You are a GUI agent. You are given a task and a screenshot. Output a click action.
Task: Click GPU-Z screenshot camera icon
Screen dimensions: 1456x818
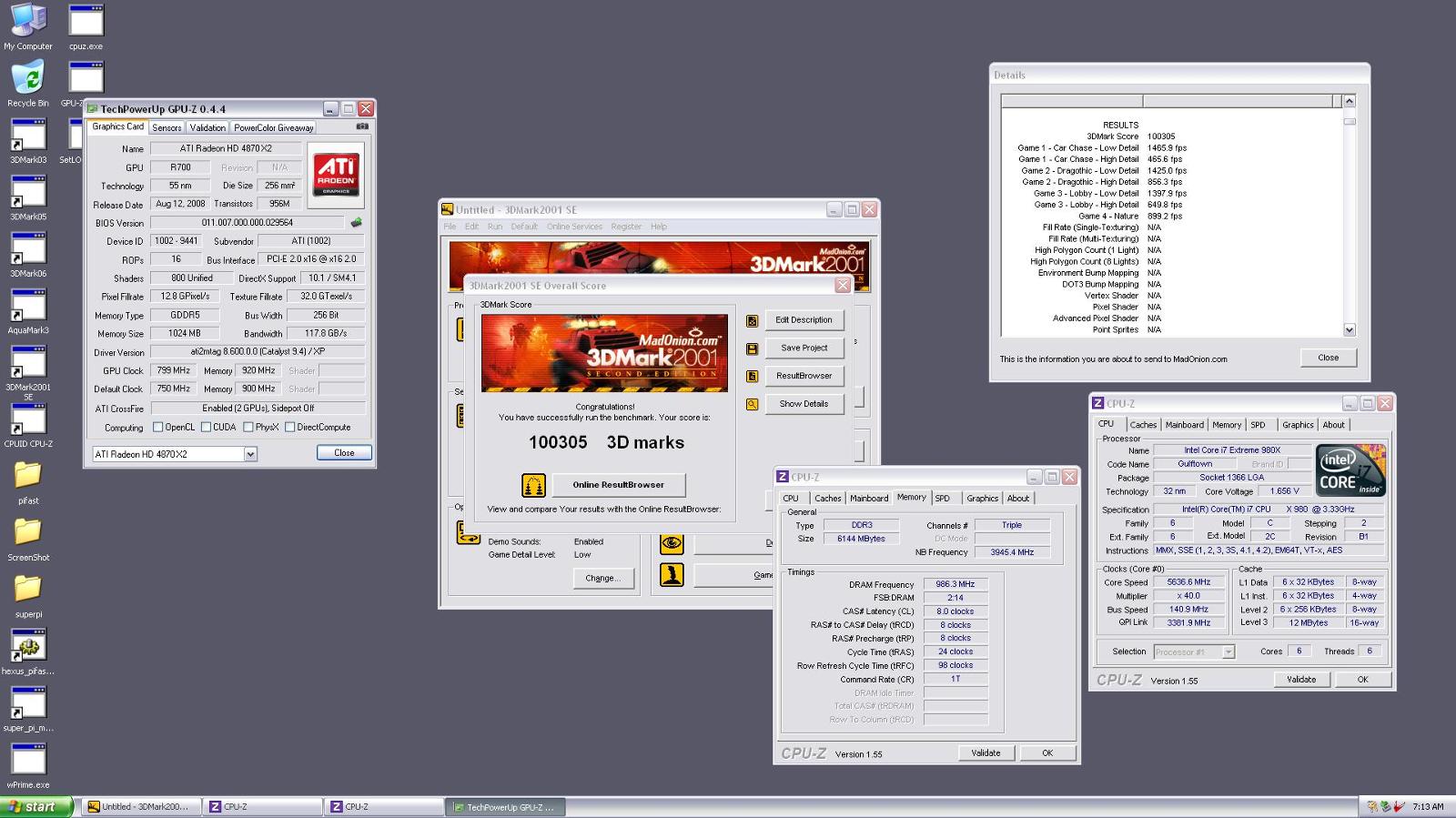click(362, 126)
